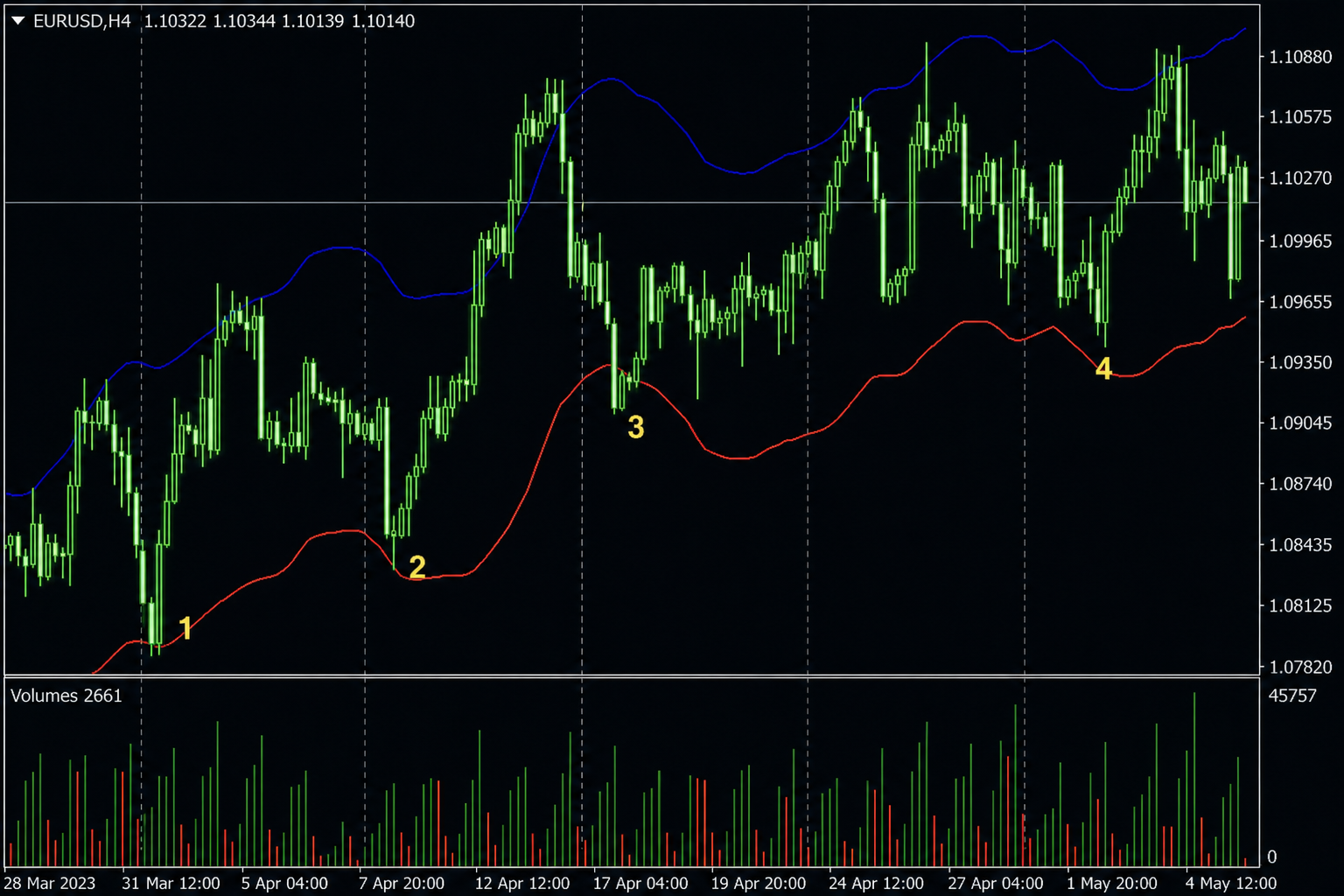Click the 4 May 12:00 time label
Image resolution: width=1344 pixels, height=896 pixels.
(x=1231, y=883)
